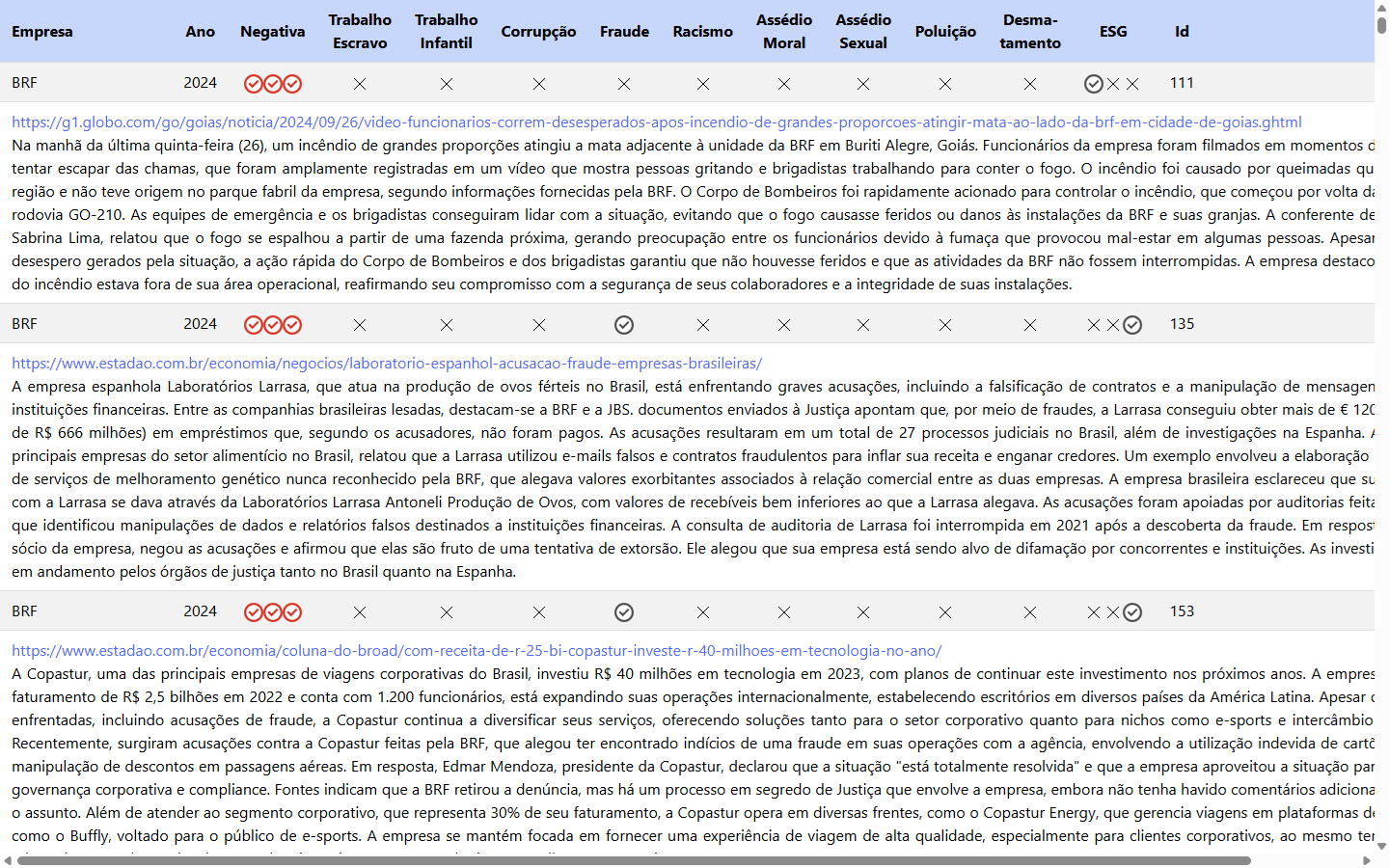Open the Estadão Copastur article link
Screen dimensions: 1389x868
477,651
